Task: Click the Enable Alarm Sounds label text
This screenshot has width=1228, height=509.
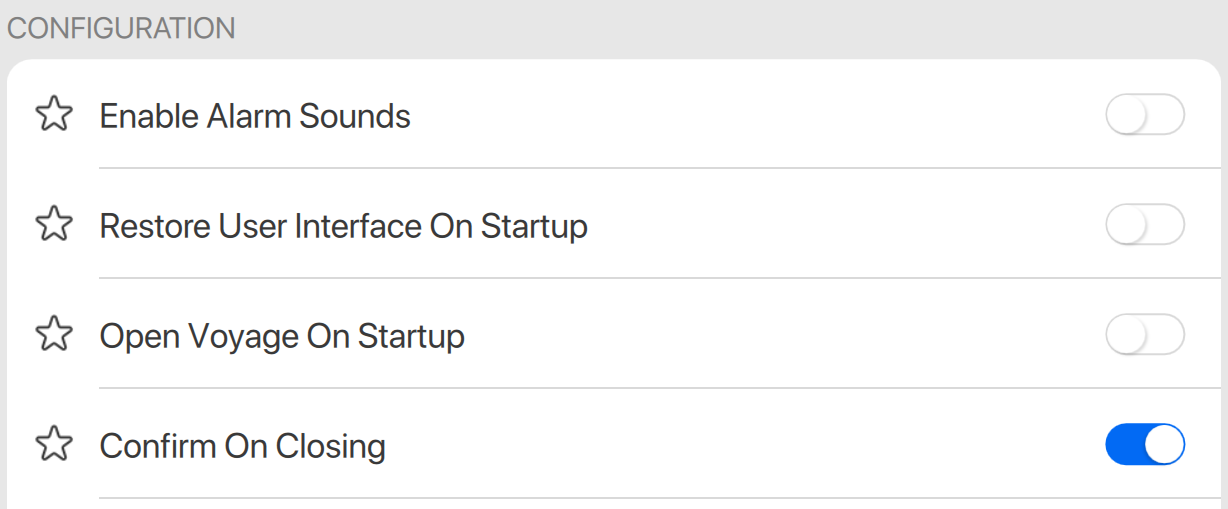Action: point(255,116)
